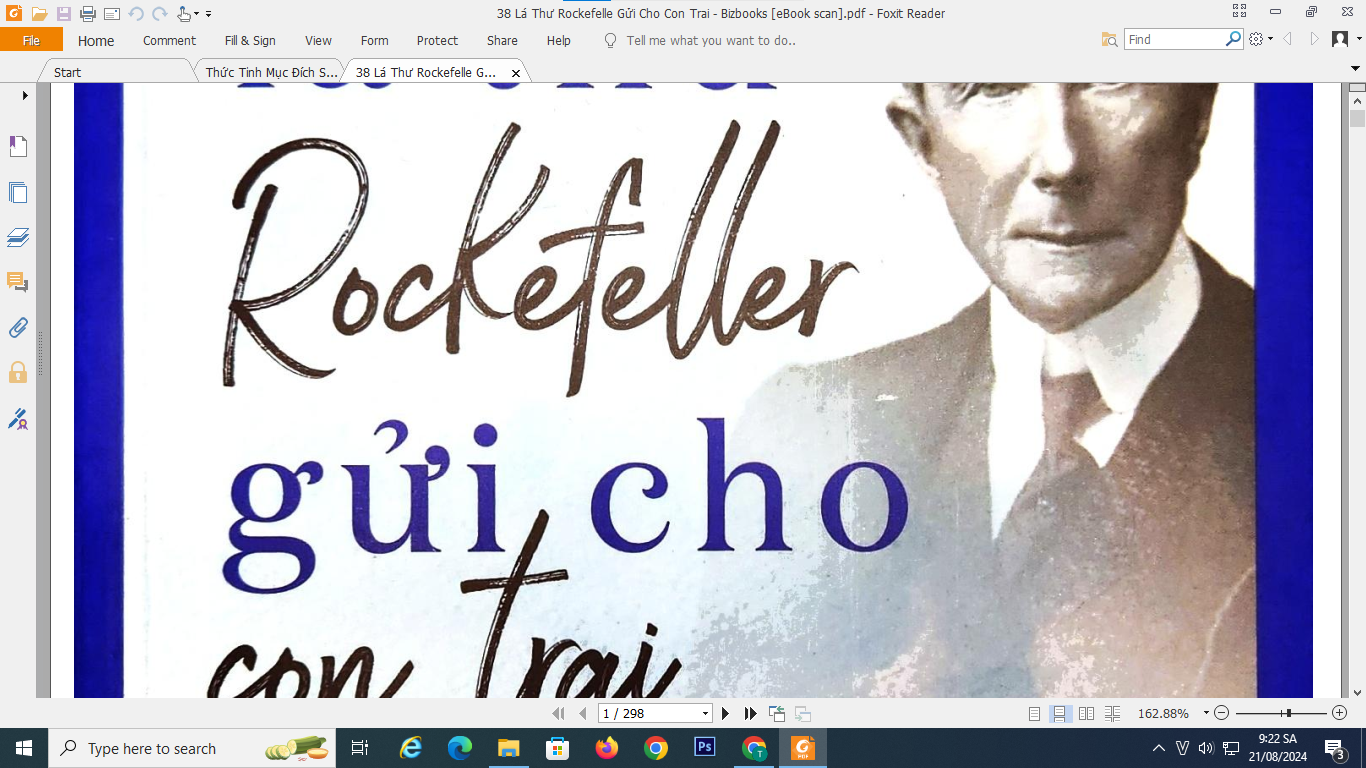Go to the first page
The height and width of the screenshot is (768, 1366).
click(x=559, y=713)
